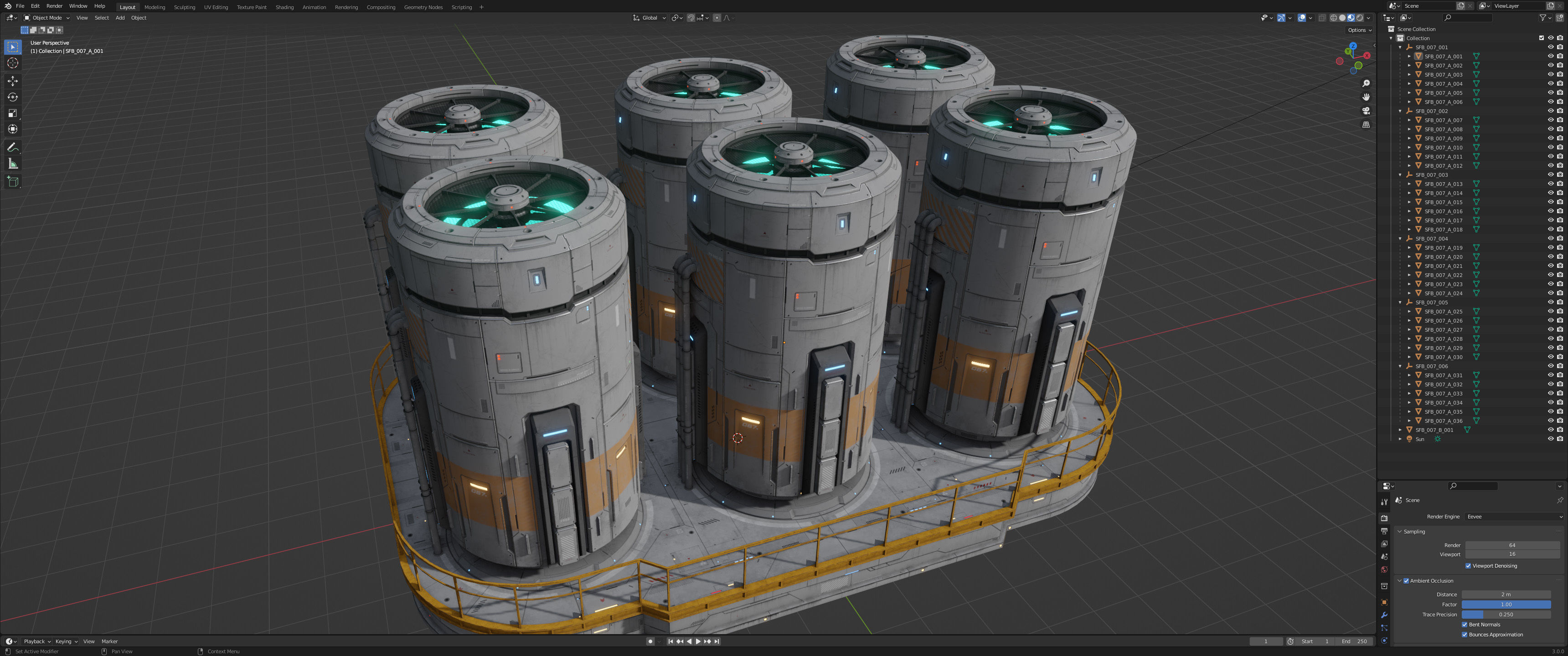Add a new workspace with plus button
The height and width of the screenshot is (656, 1568).
click(481, 7)
